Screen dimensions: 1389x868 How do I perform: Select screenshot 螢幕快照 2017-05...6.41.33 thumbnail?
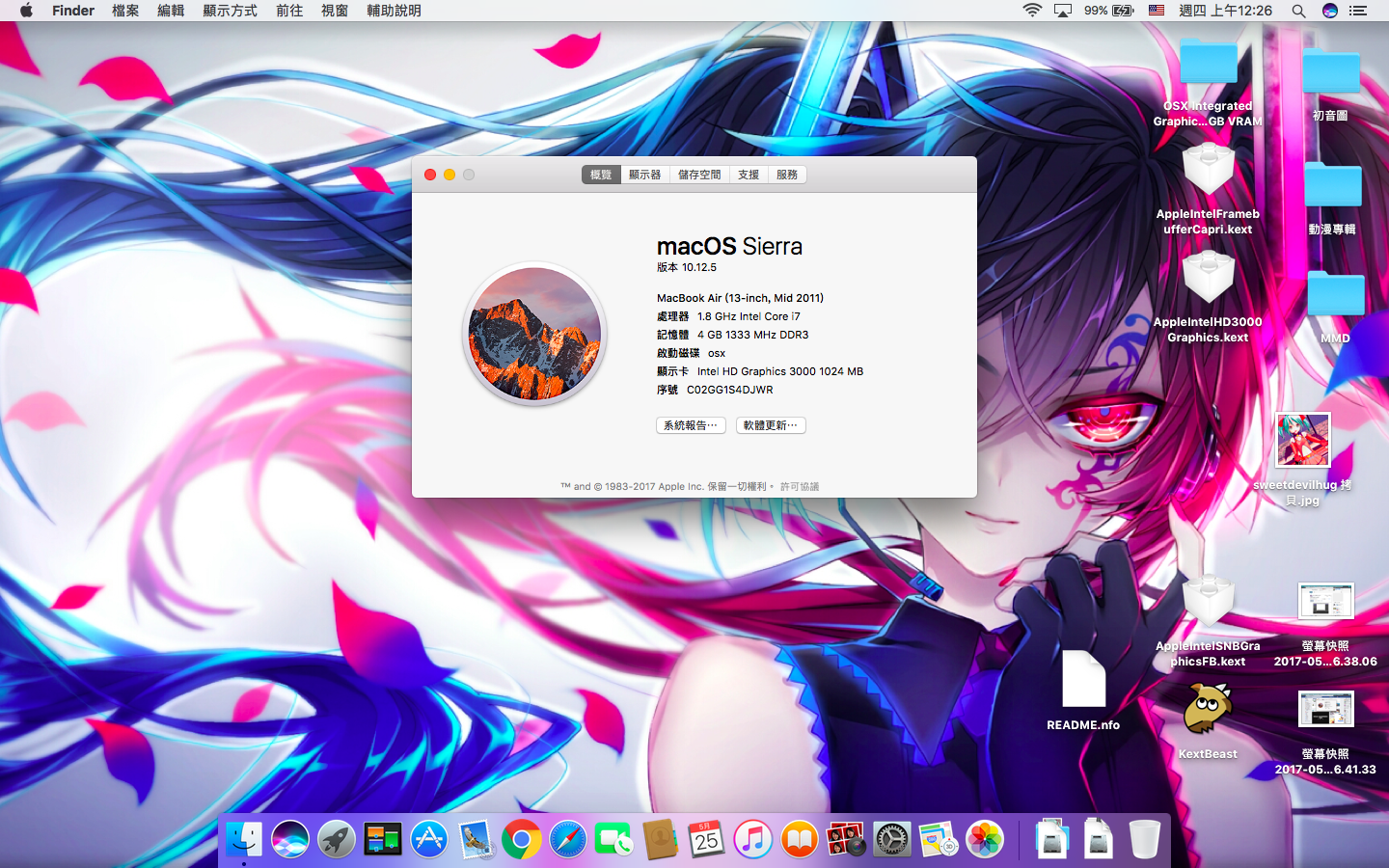[x=1326, y=709]
